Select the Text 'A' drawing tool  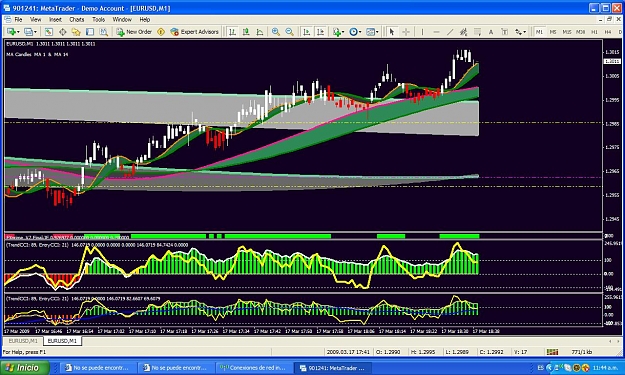pos(491,32)
